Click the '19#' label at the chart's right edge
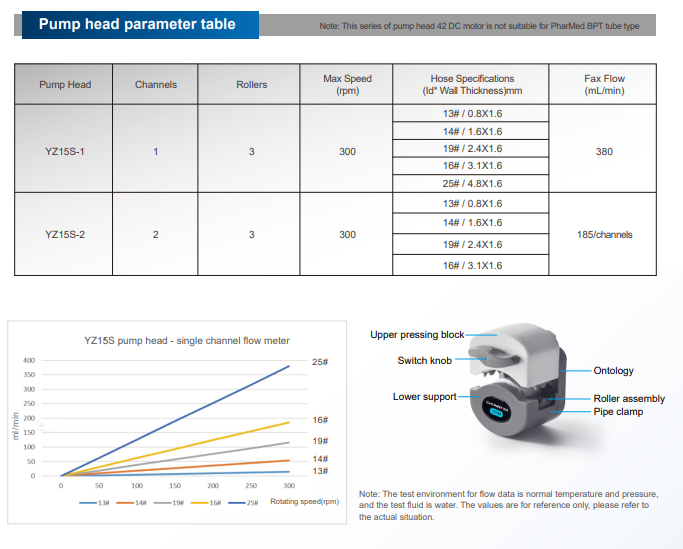 point(320,441)
